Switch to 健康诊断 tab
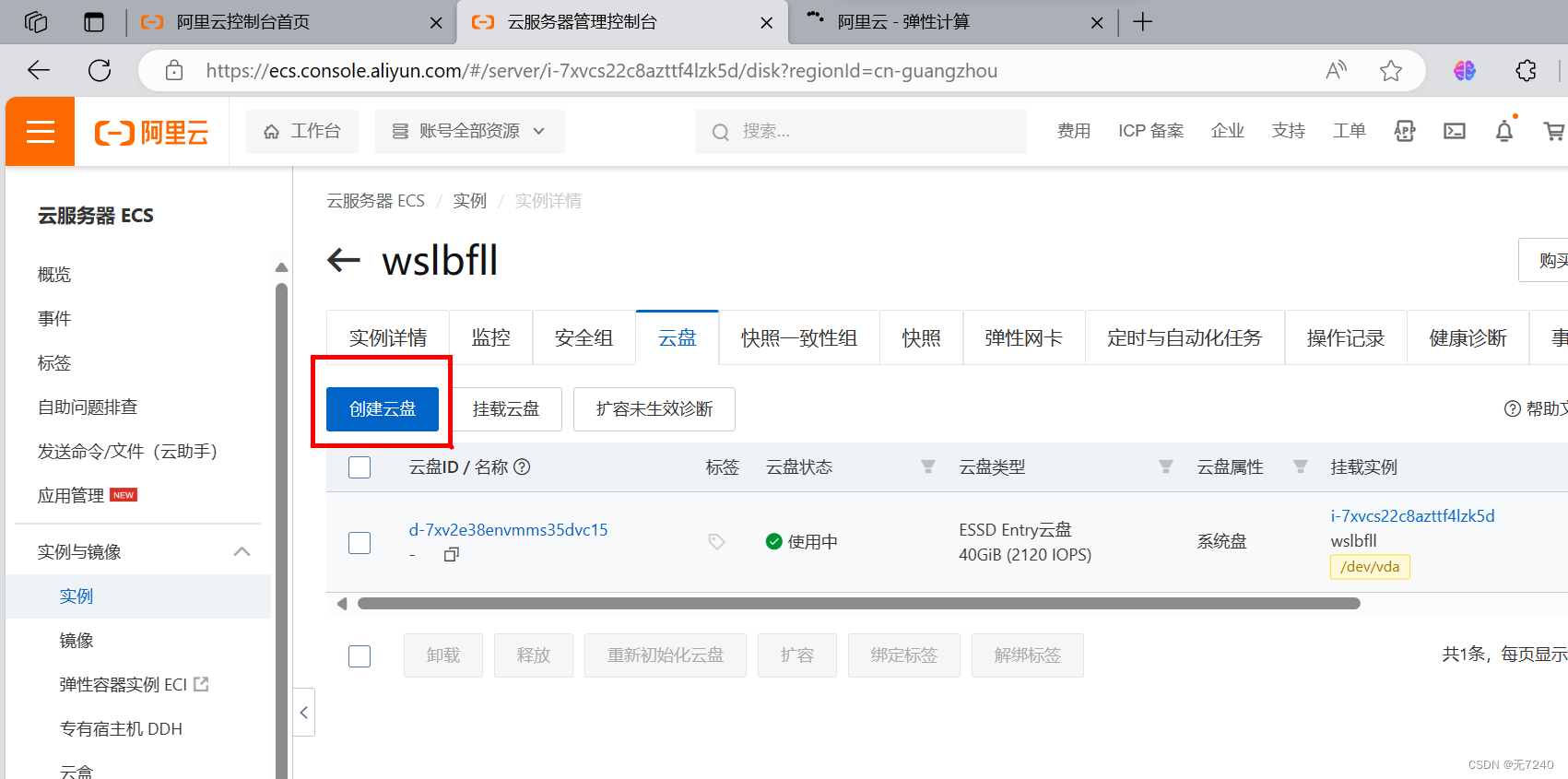Screen dimensions: 1568x779 [x=1468, y=338]
